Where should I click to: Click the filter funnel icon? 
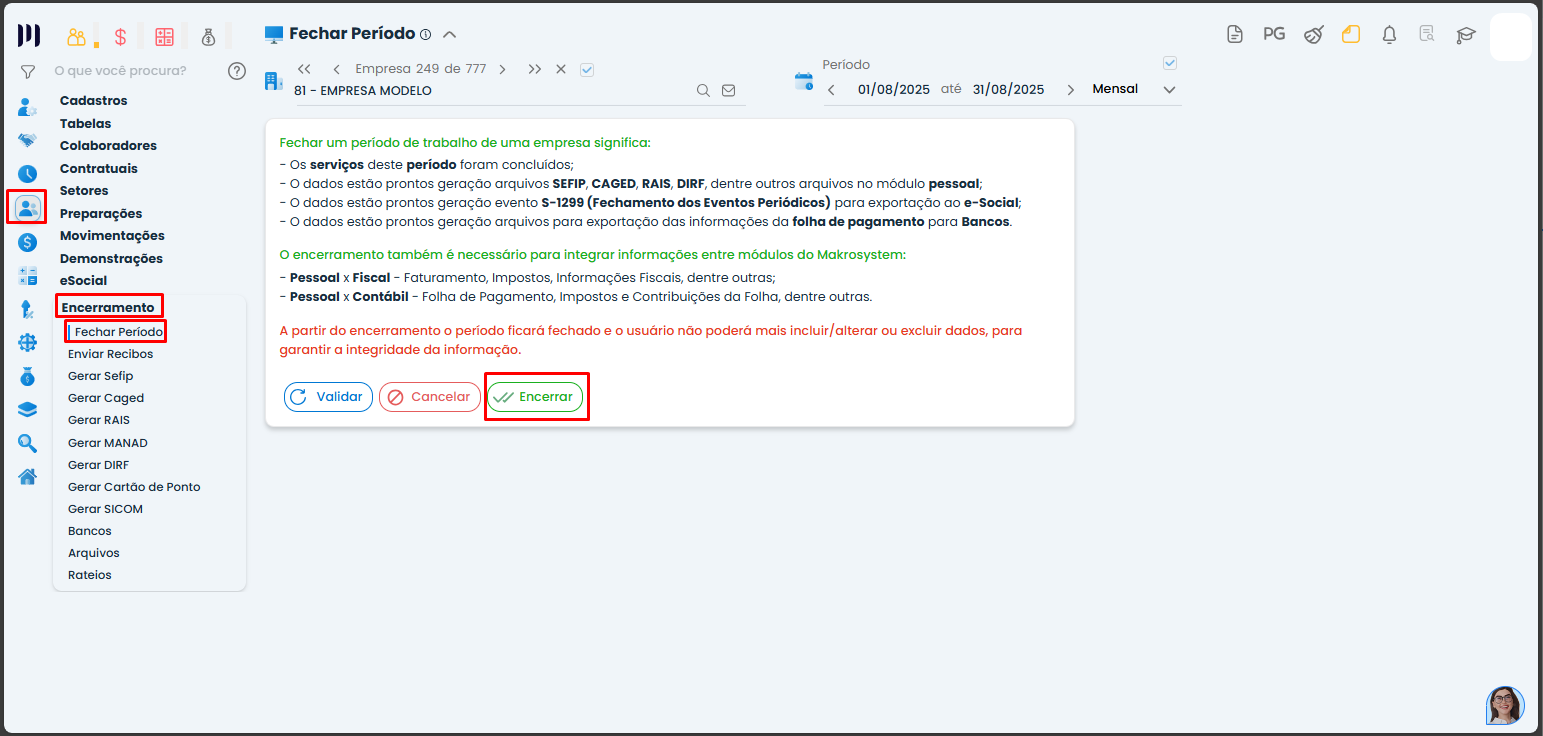[28, 71]
